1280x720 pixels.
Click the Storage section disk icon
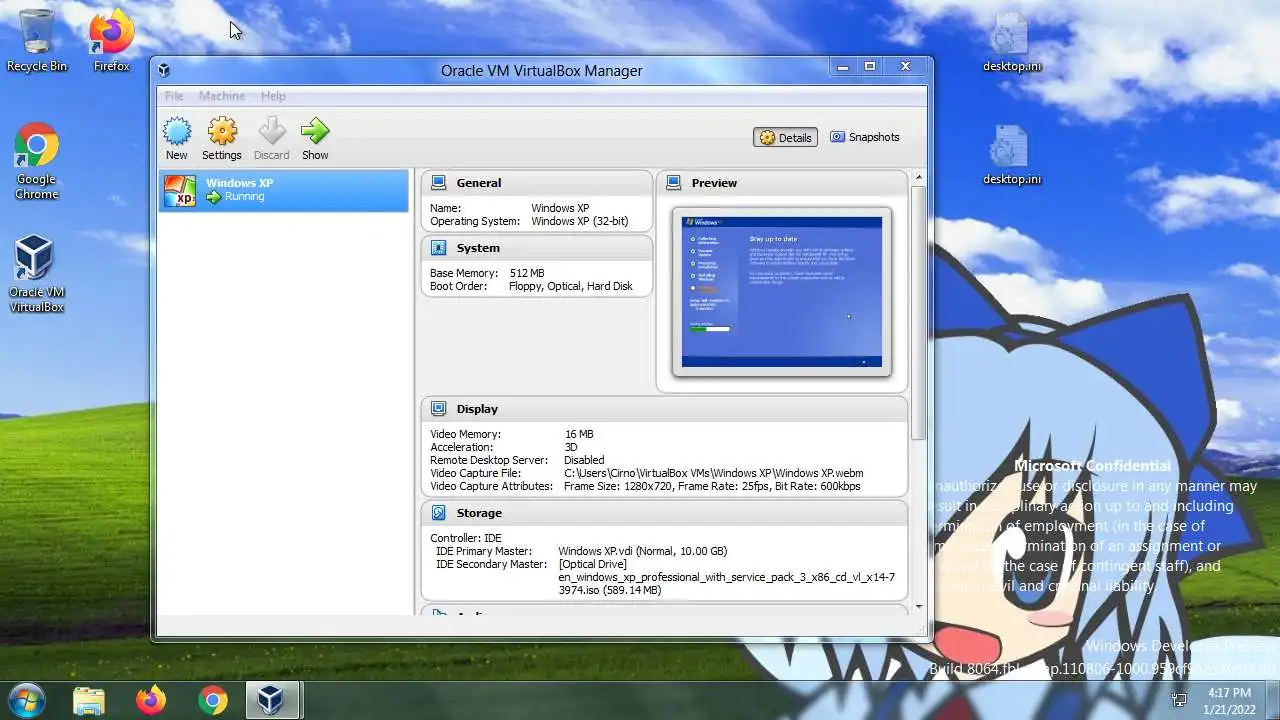click(x=438, y=513)
